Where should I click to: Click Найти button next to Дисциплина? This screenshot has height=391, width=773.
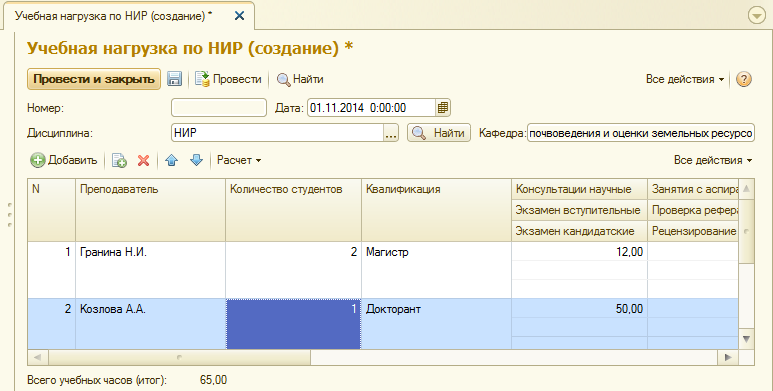point(439,133)
